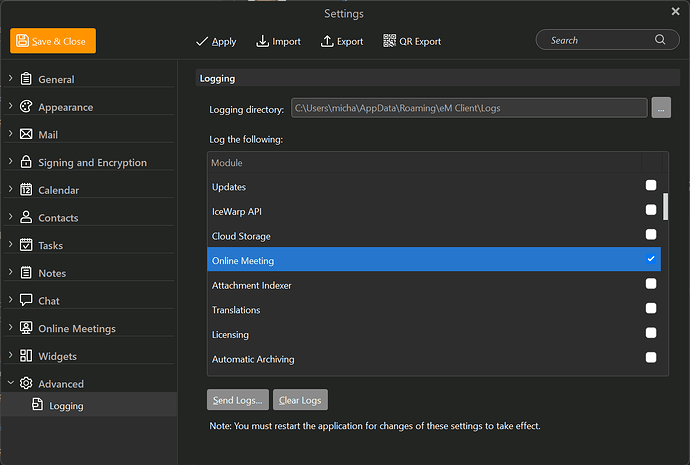The image size is (690, 465).
Task: Click the Mail envelope icon
Action: pyautogui.click(x=26, y=134)
